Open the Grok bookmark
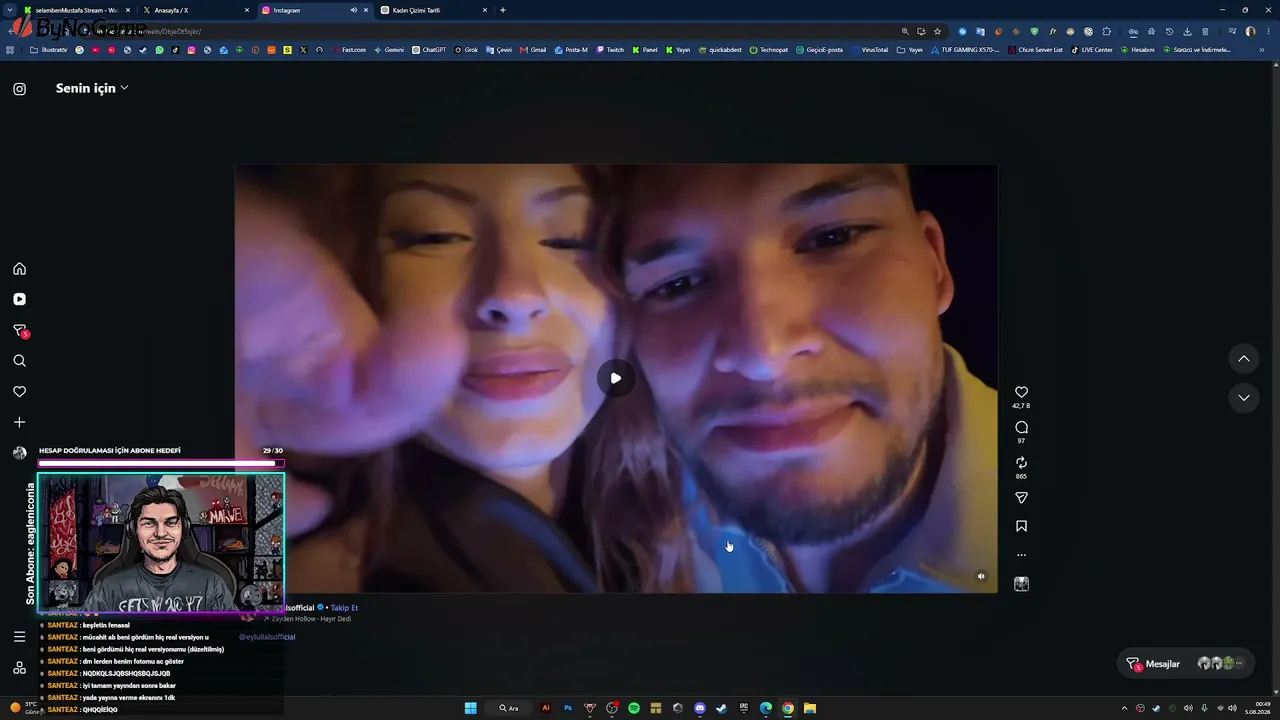The width and height of the screenshot is (1280, 720). point(467,50)
